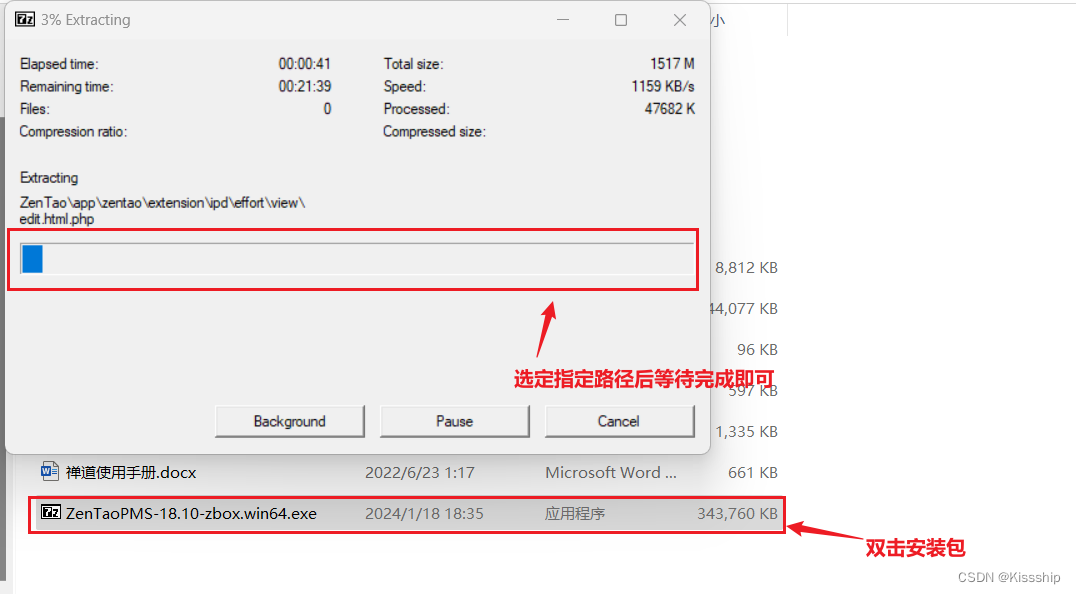Click the 343,760 KB size cell
This screenshot has height=594, width=1076.
click(737, 514)
